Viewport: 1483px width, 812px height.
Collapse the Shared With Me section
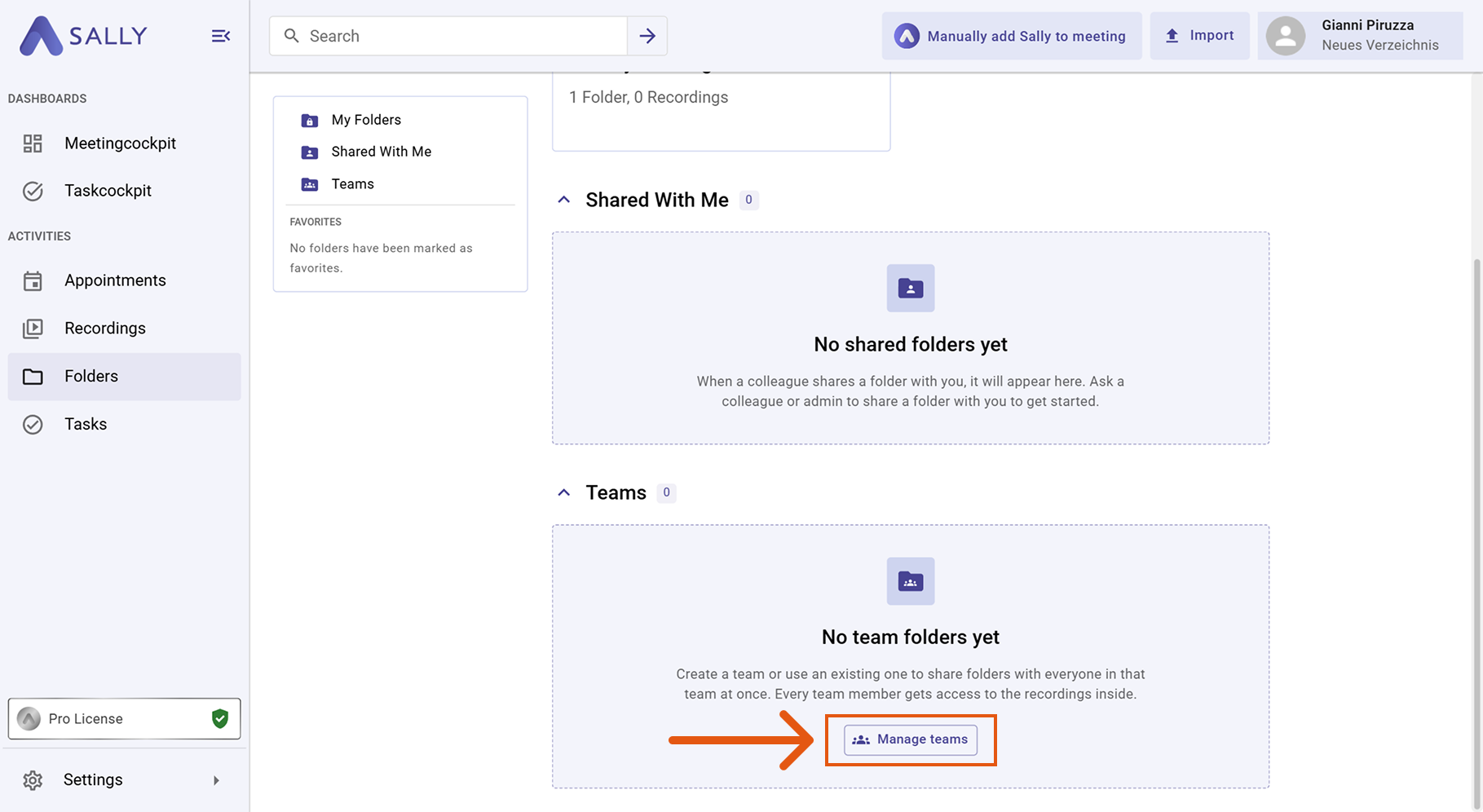click(563, 200)
